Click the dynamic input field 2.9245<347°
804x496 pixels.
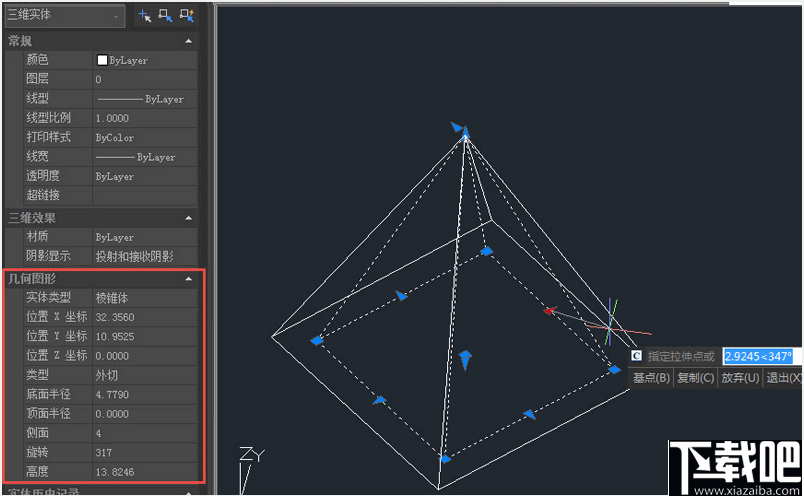(761, 356)
